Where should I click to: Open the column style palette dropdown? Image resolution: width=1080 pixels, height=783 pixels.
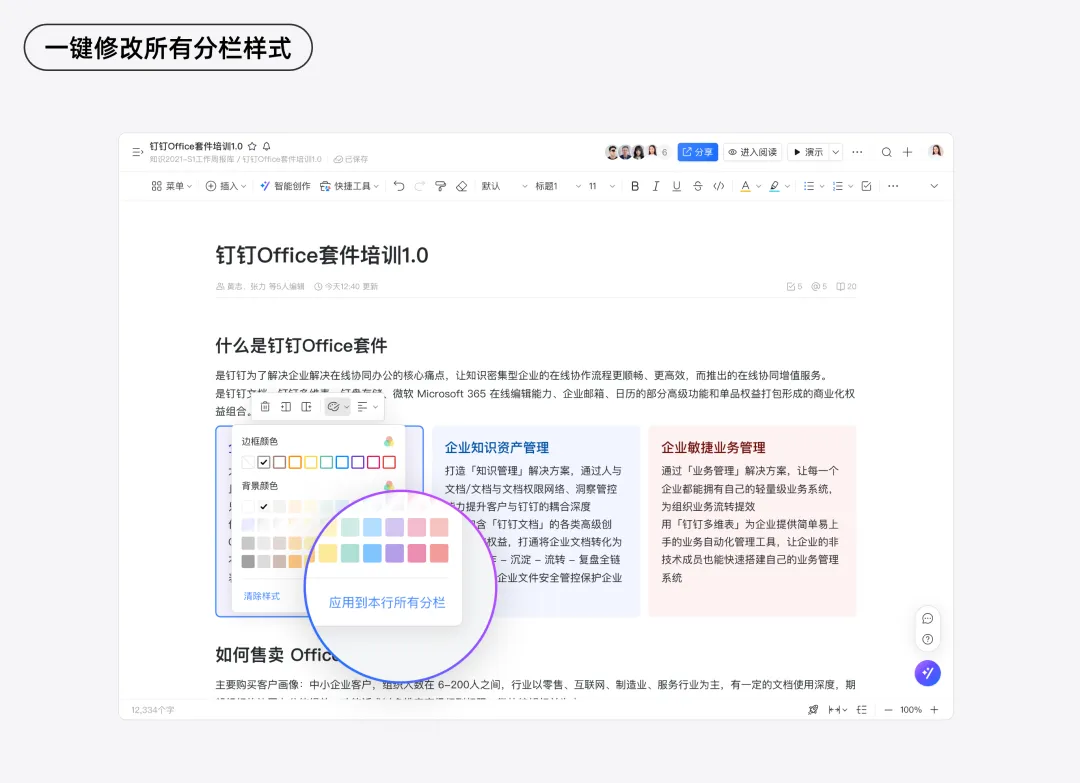[338, 407]
